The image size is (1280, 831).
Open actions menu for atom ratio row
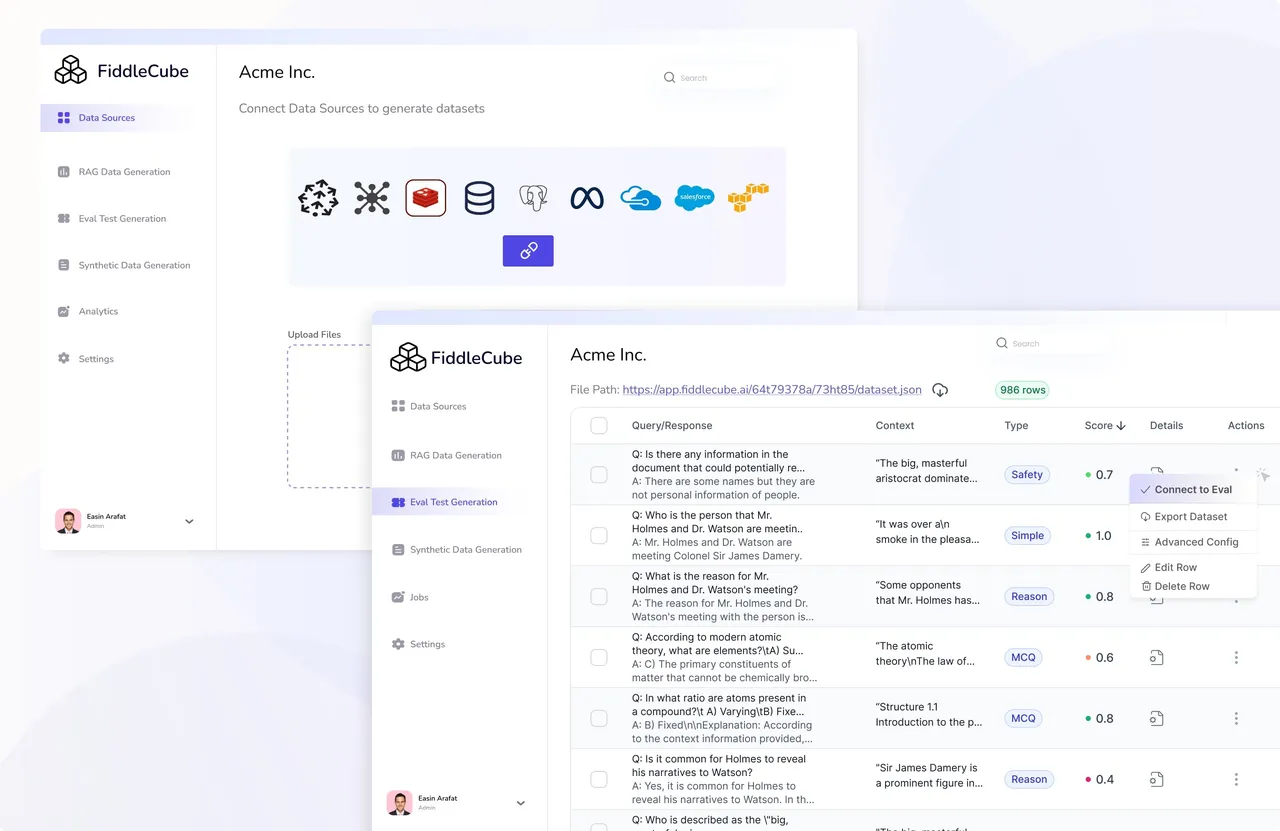click(x=1236, y=719)
